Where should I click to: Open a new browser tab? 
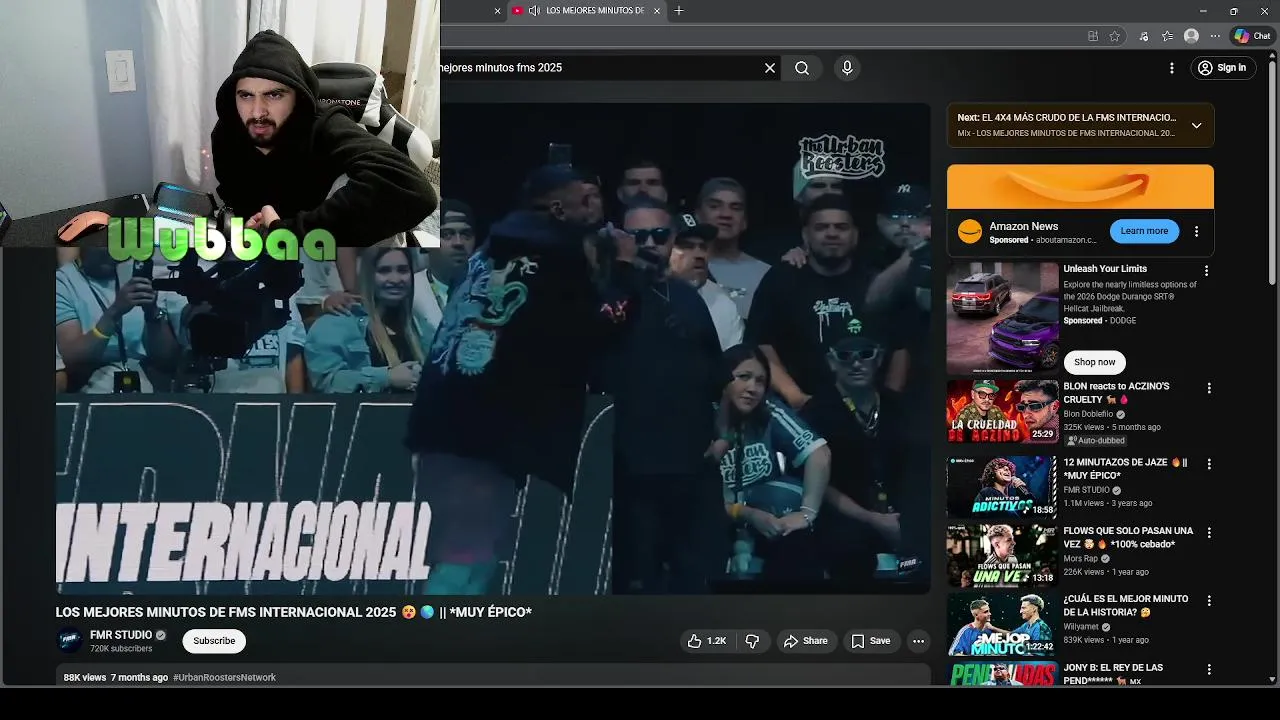[x=679, y=10]
